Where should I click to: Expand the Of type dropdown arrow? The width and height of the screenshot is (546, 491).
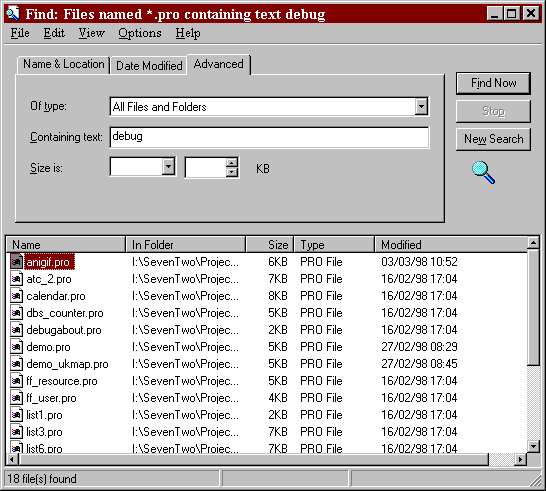click(421, 107)
